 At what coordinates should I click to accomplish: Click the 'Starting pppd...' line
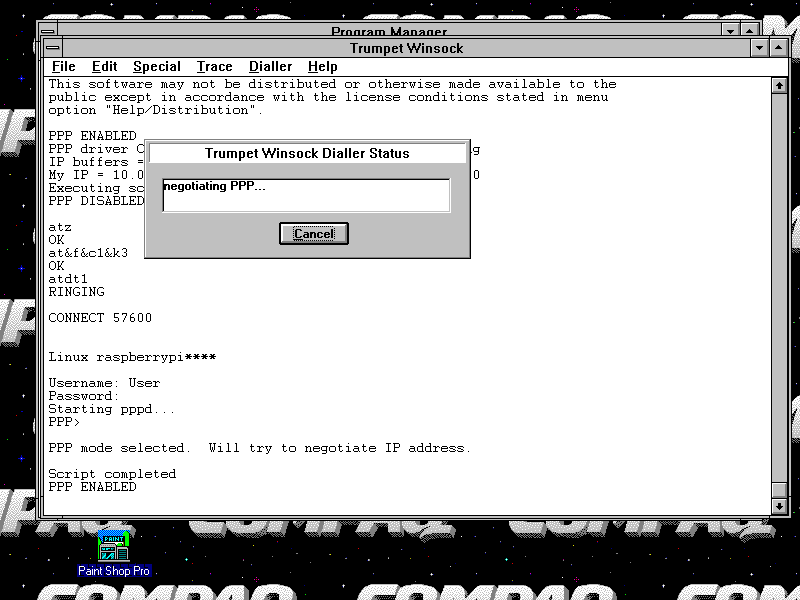click(112, 409)
